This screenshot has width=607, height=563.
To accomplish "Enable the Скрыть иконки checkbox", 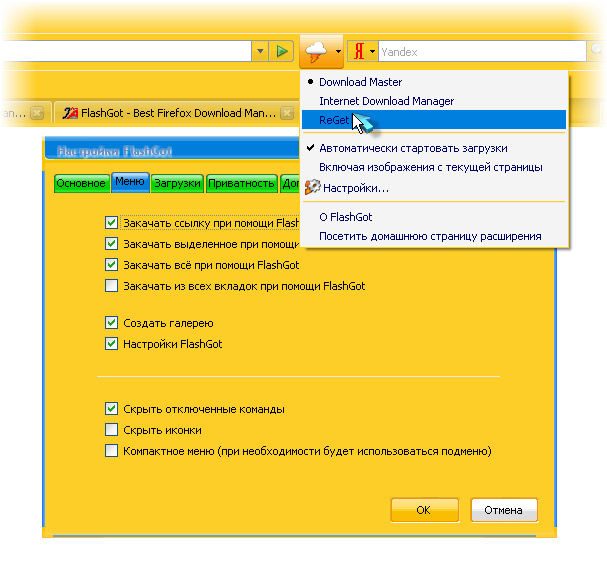I will 111,429.
